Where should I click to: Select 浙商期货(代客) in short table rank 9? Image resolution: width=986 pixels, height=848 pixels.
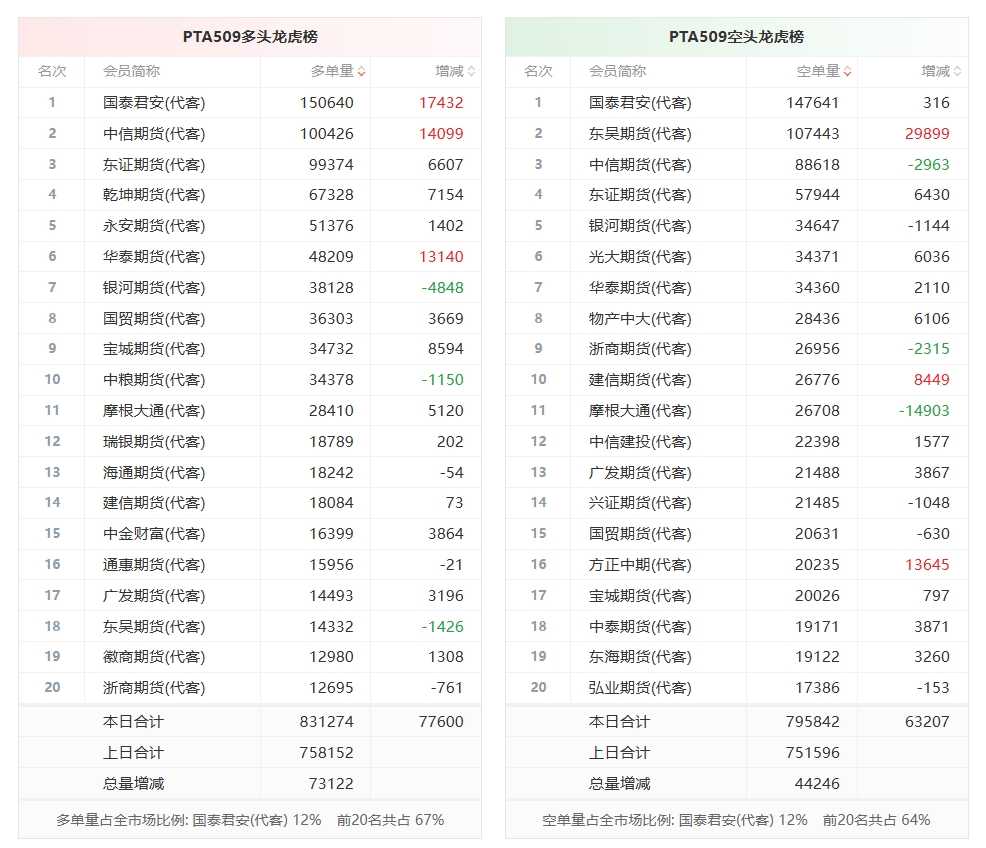coord(640,349)
